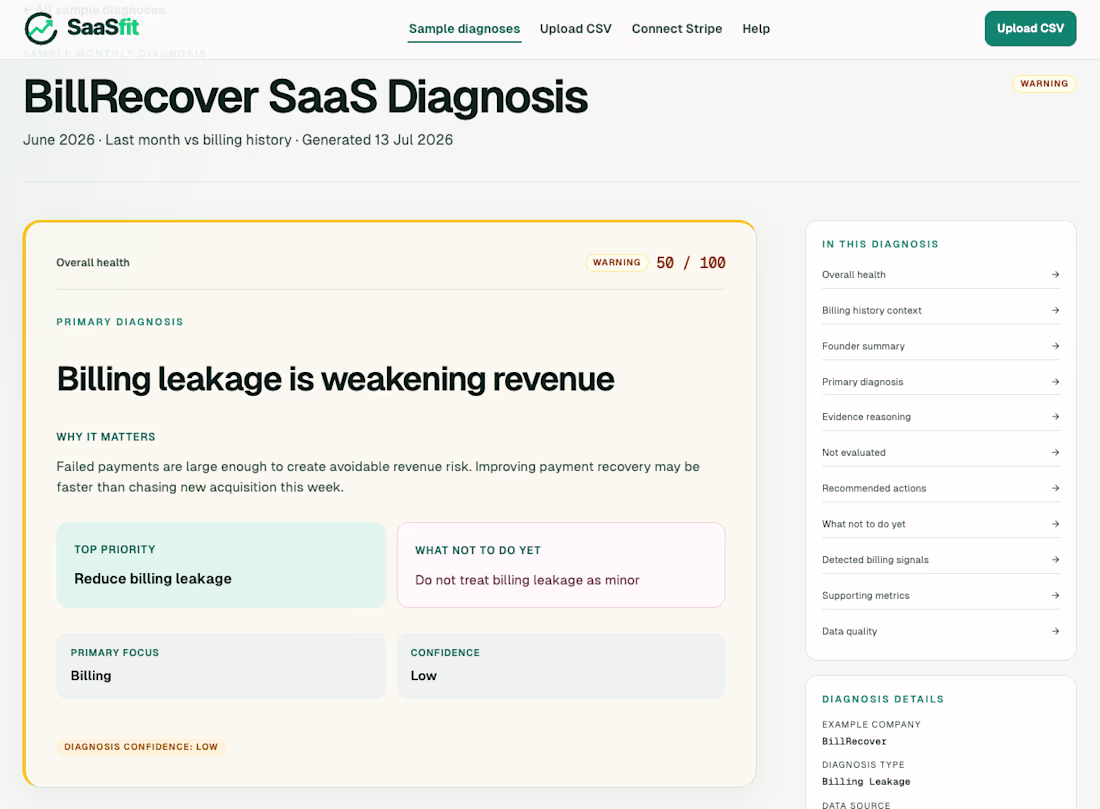
Task: Click arrow icon for Data quality
Action: (x=1054, y=631)
